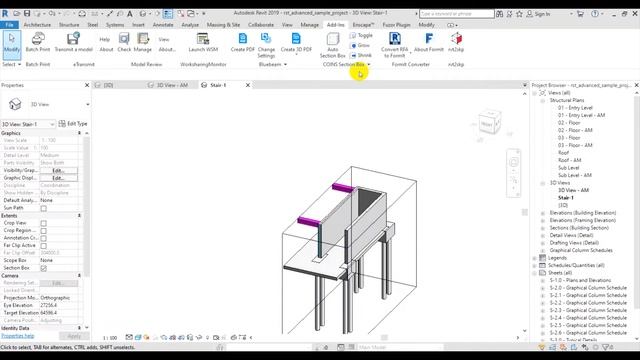The image size is (640, 360).
Task: Click the Text tool in quick access toolbar
Action: click(x=129, y=13)
